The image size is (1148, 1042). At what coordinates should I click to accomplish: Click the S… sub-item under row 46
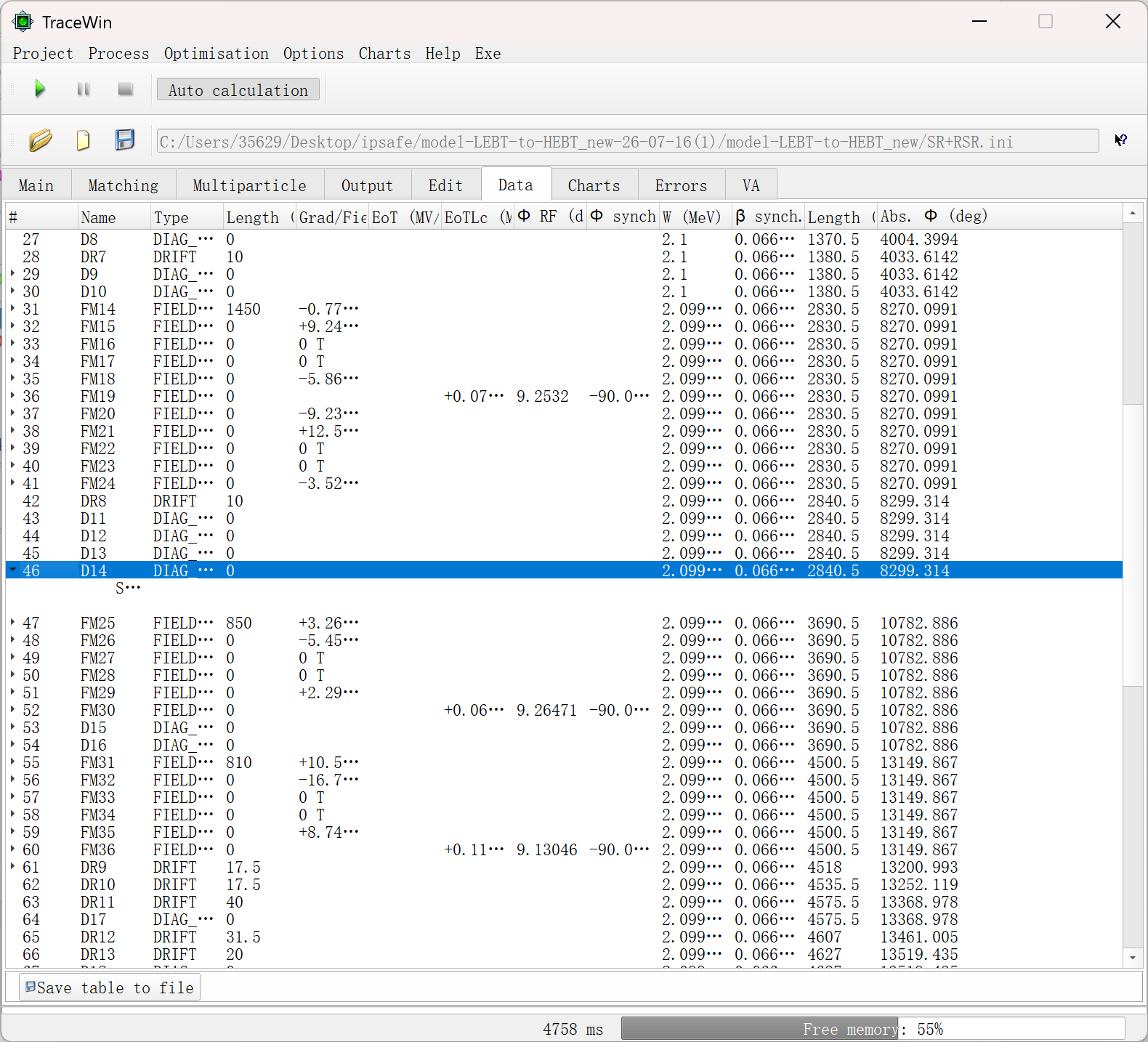click(128, 588)
